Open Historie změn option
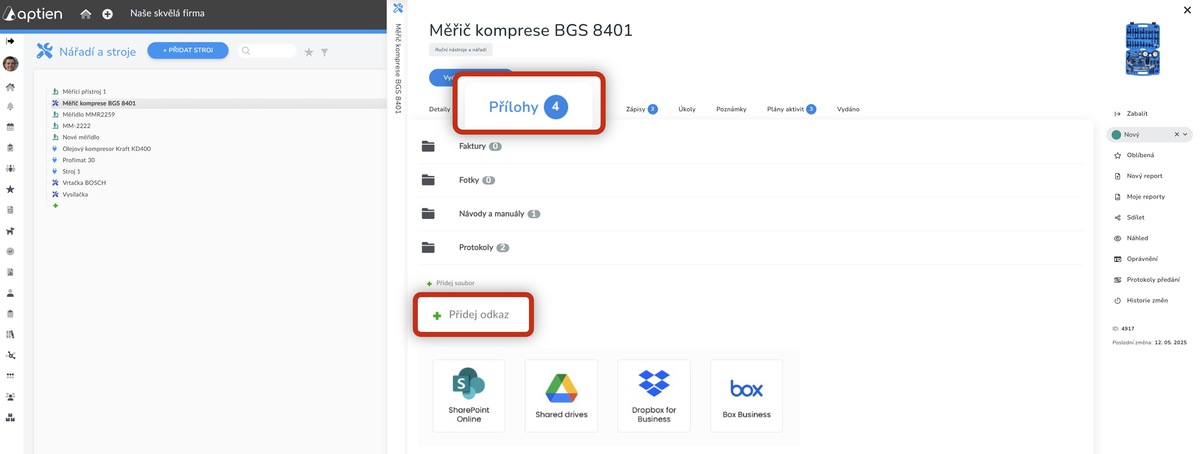Screen dimensions: 1200x454 pos(1141,300)
